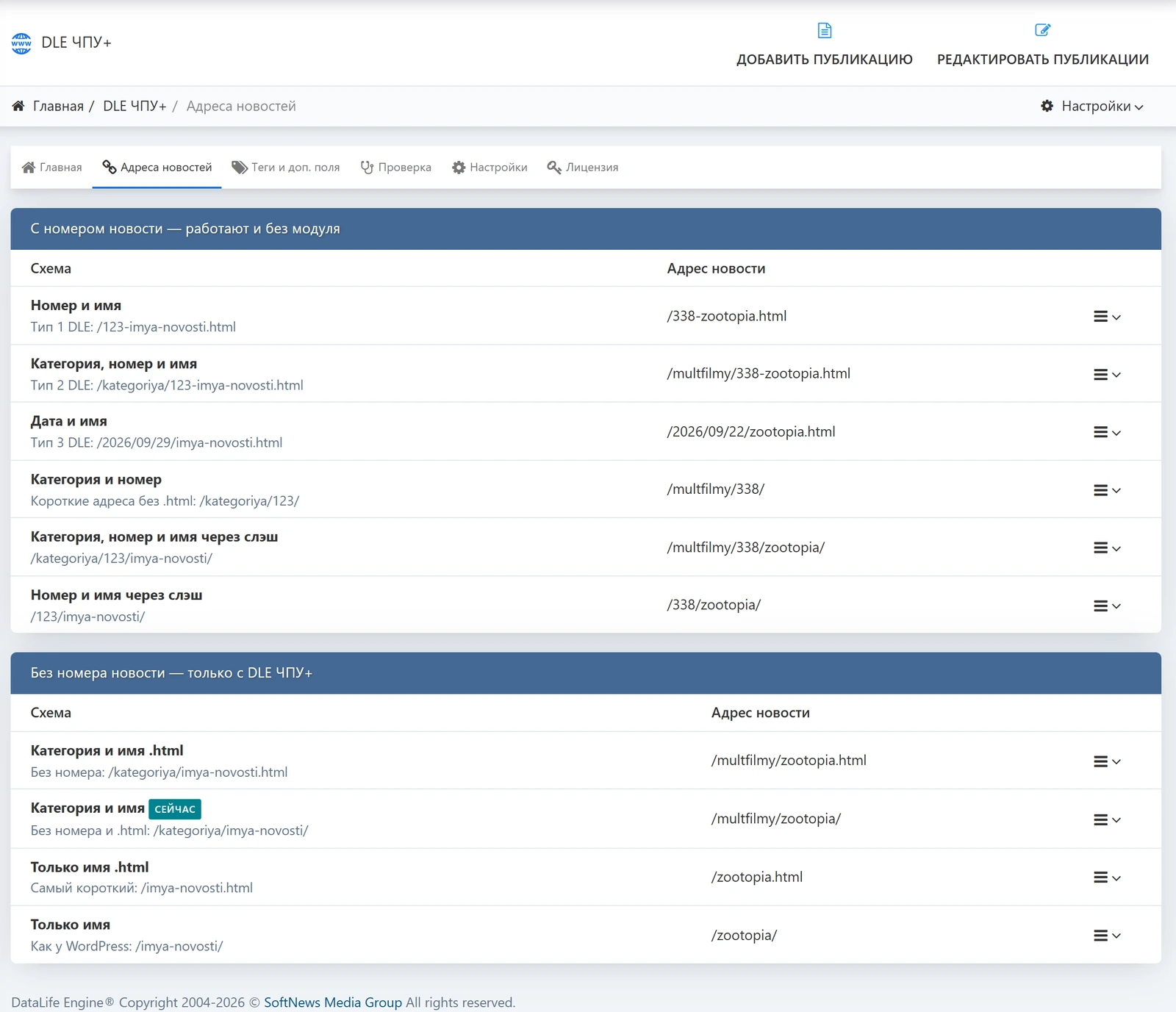Open the Проверка tab
Viewport: 1176px width, 1012px height.
[x=395, y=168]
